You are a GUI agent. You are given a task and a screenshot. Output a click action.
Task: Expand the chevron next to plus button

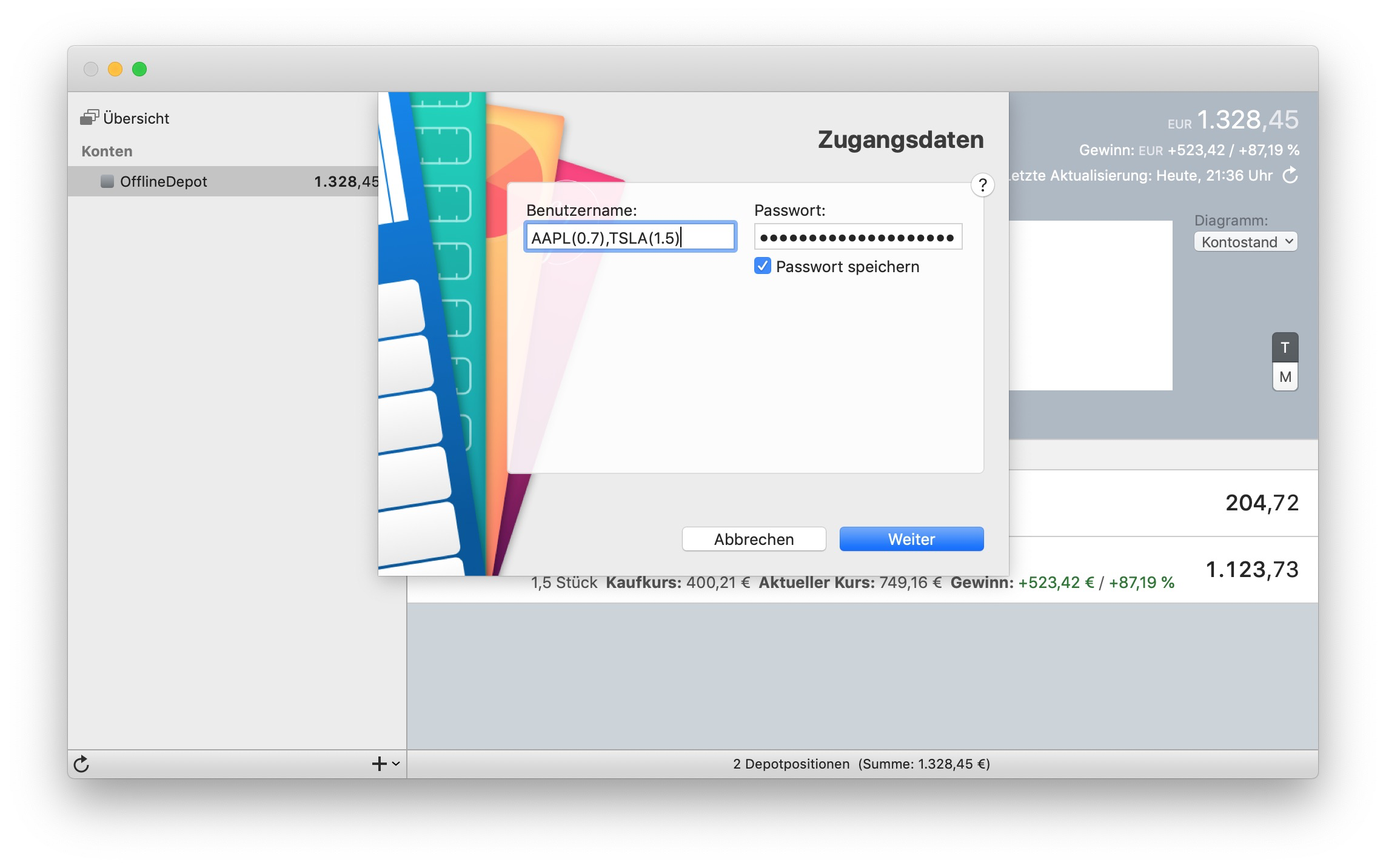396,764
